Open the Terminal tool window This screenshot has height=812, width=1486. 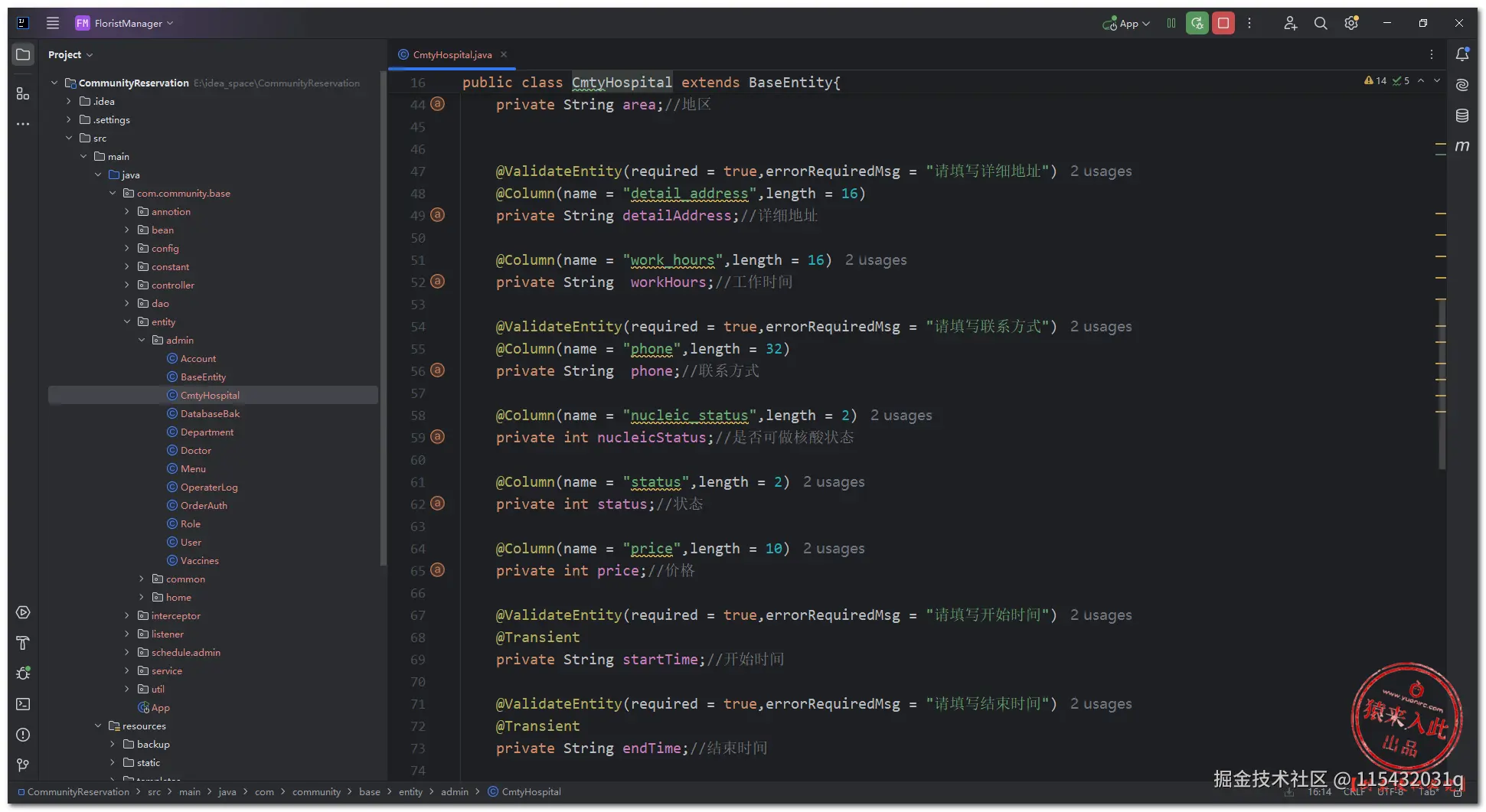pos(23,704)
